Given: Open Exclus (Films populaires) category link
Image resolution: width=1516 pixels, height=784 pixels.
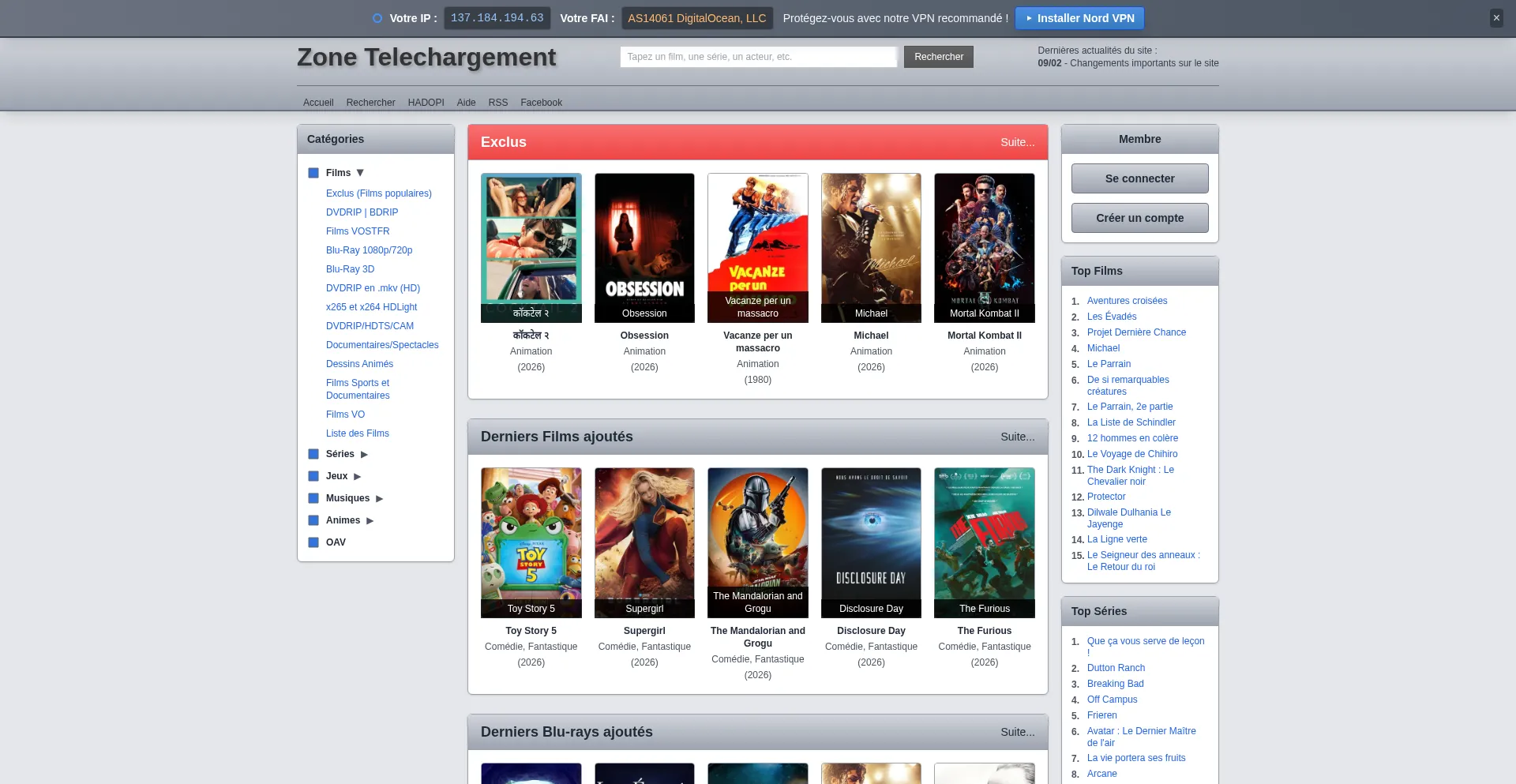Looking at the screenshot, I should (379, 193).
